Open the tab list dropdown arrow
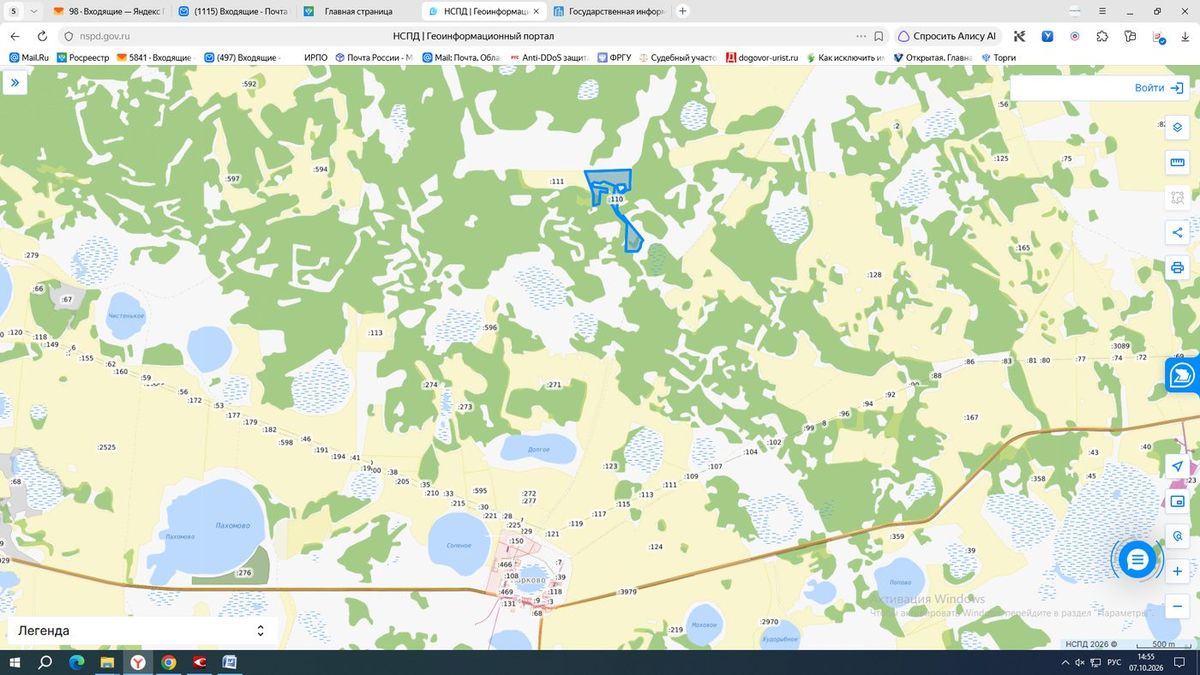 click(35, 11)
